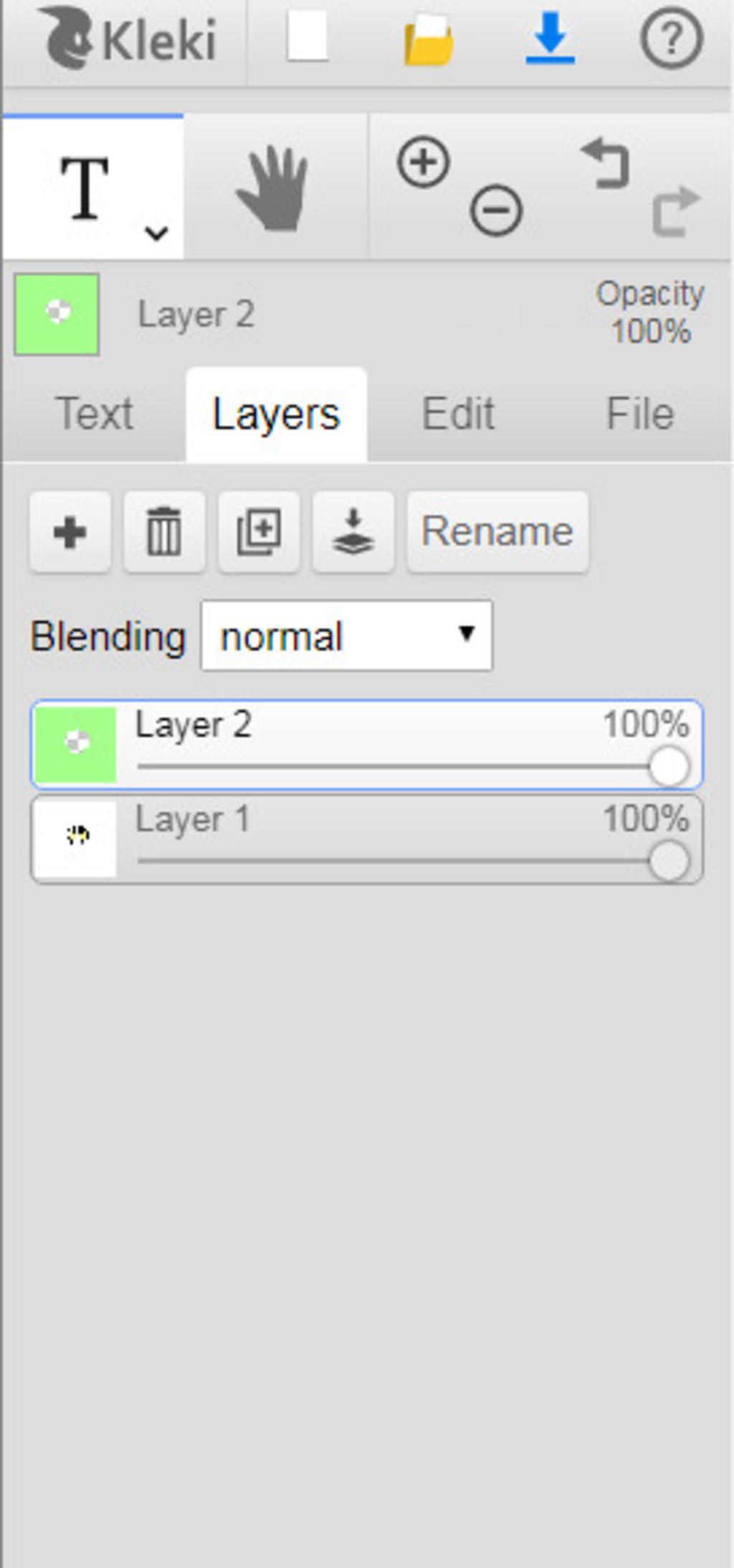Duplicate the current layer
The height and width of the screenshot is (1568, 734).
pos(259,532)
